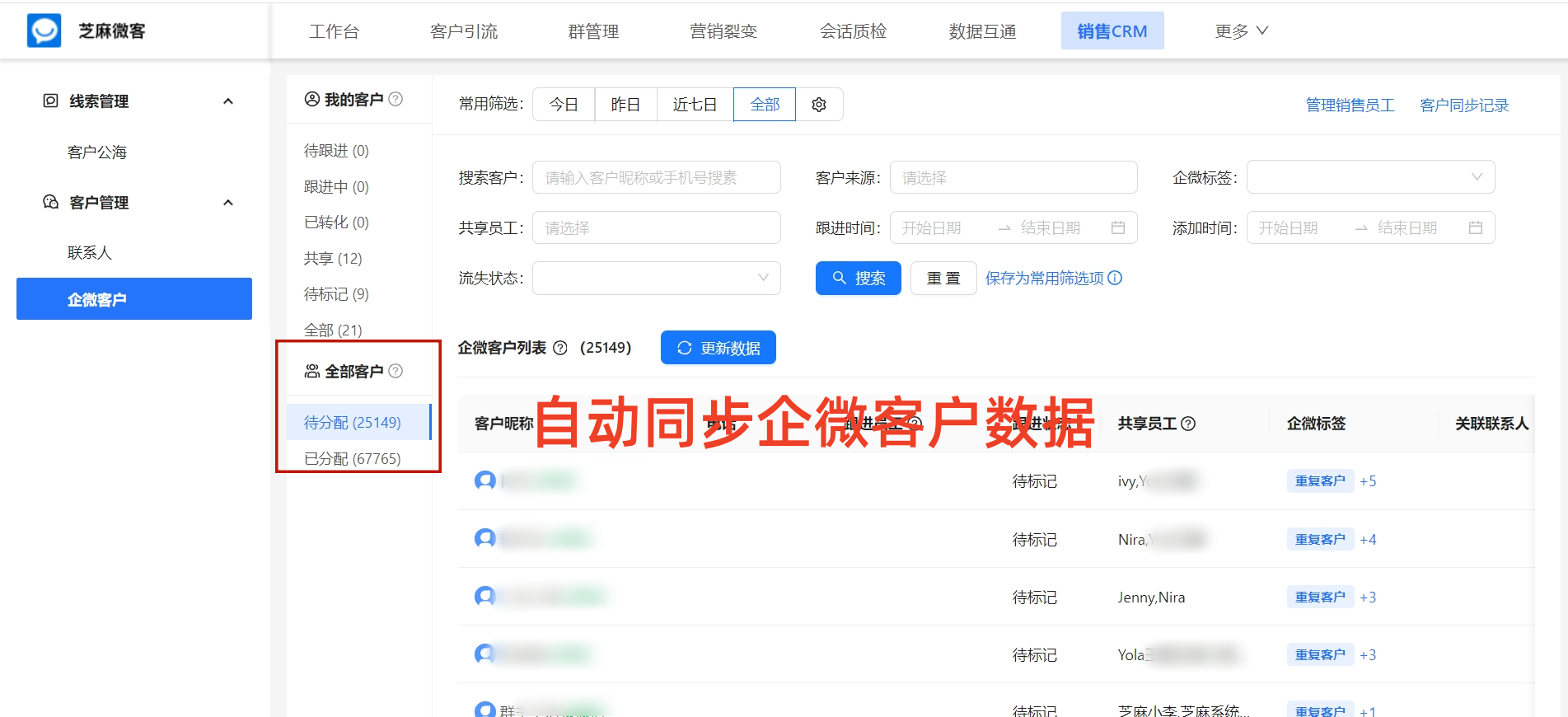1568x717 pixels.
Task: Click the 客户管理 sidebar icon
Action: [x=50, y=202]
